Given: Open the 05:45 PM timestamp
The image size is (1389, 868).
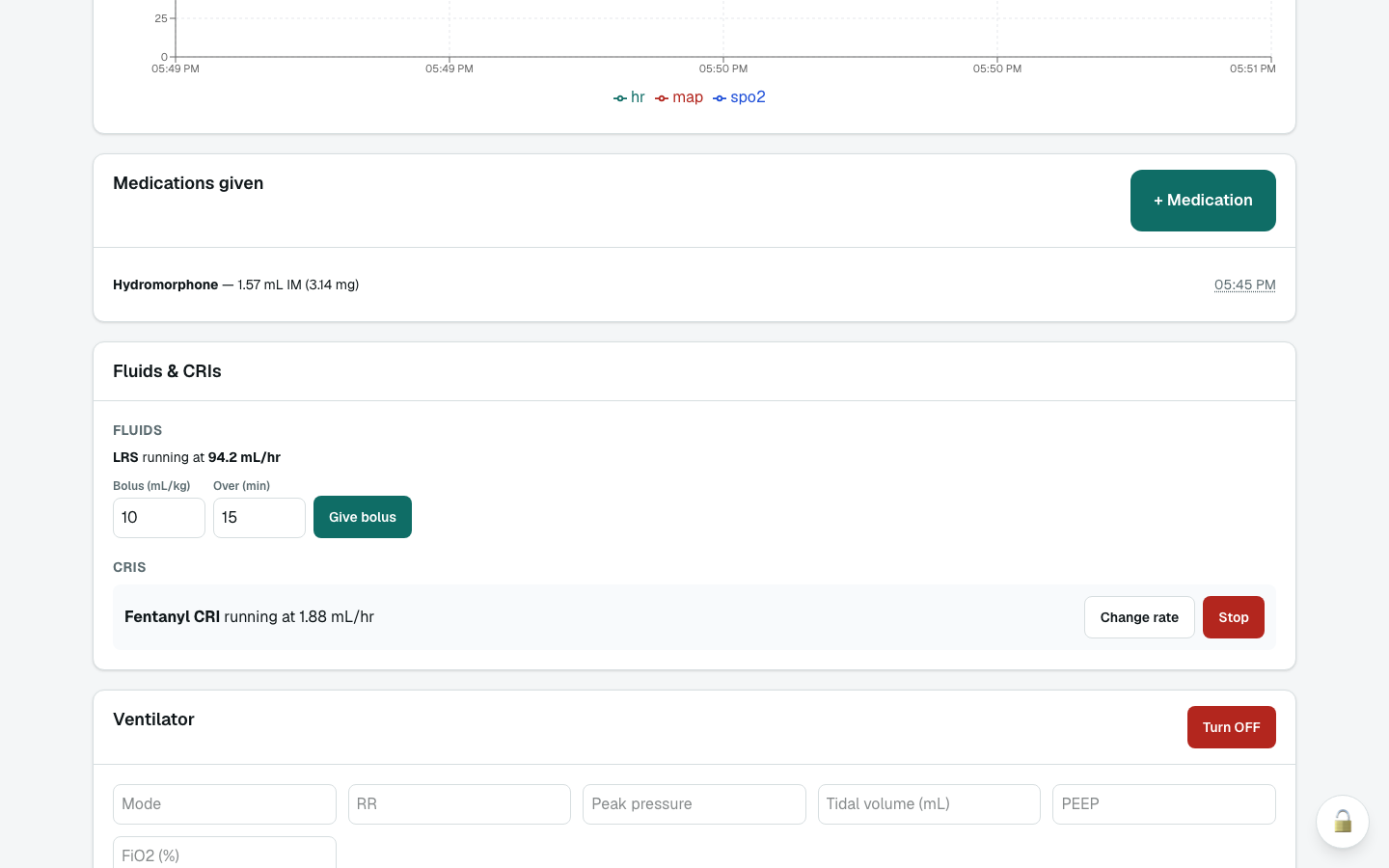Looking at the screenshot, I should (1244, 285).
